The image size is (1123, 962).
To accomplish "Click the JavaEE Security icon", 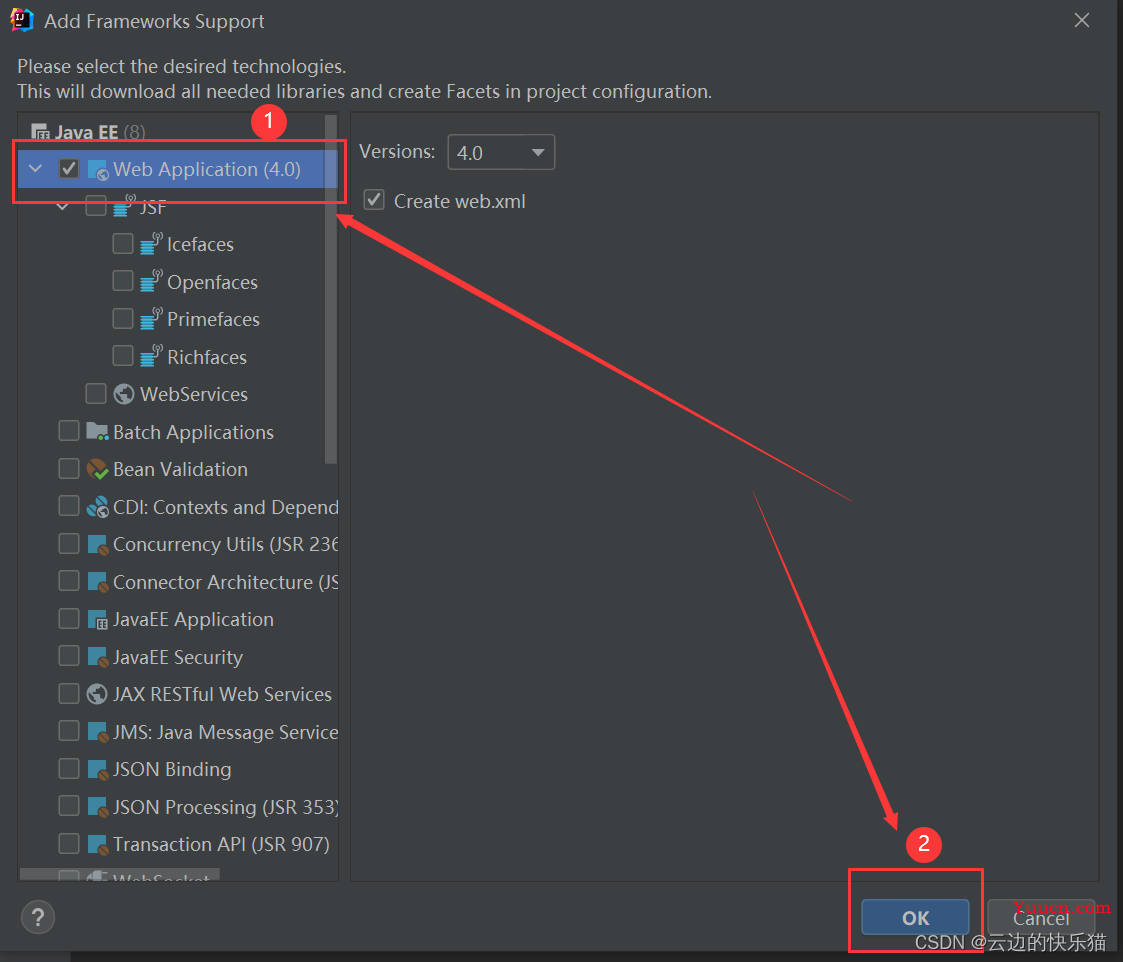I will [97, 657].
